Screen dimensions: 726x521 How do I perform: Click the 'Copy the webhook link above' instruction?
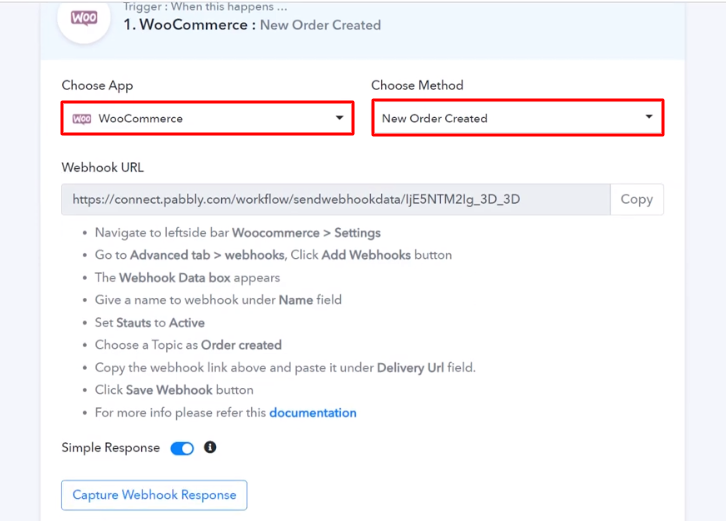tap(285, 368)
